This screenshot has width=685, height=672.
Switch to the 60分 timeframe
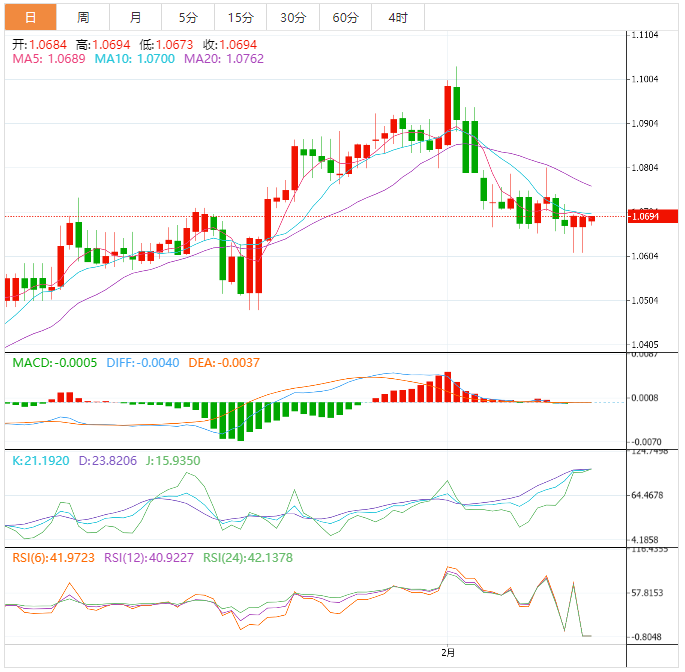(345, 17)
